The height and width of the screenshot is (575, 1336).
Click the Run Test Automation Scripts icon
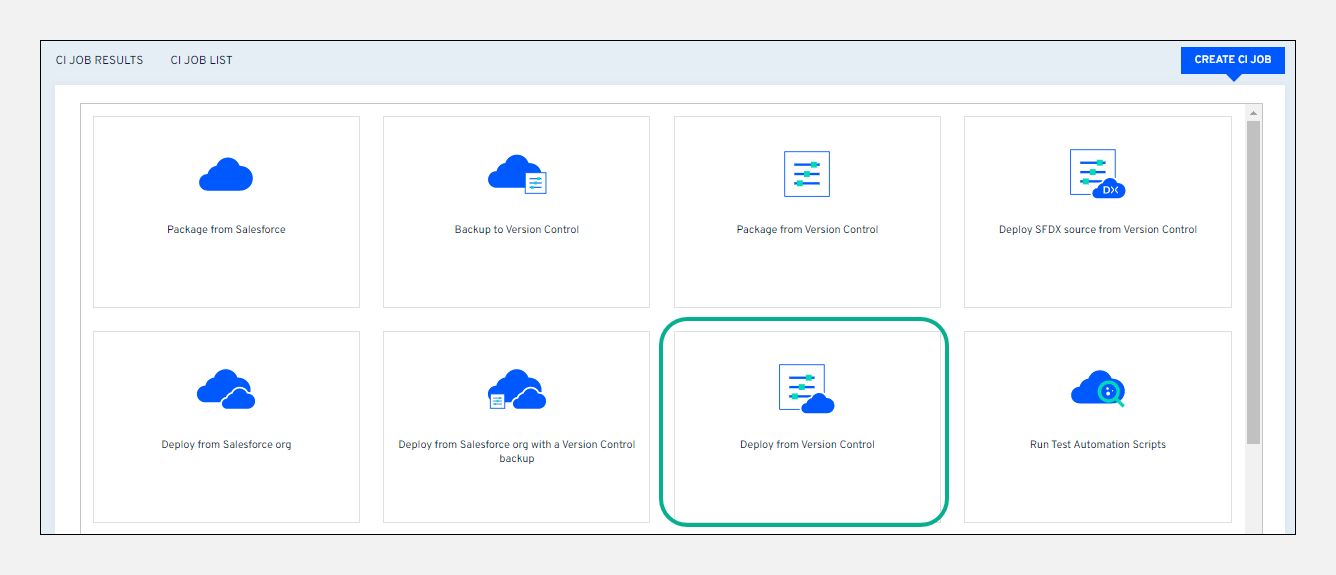[1097, 389]
